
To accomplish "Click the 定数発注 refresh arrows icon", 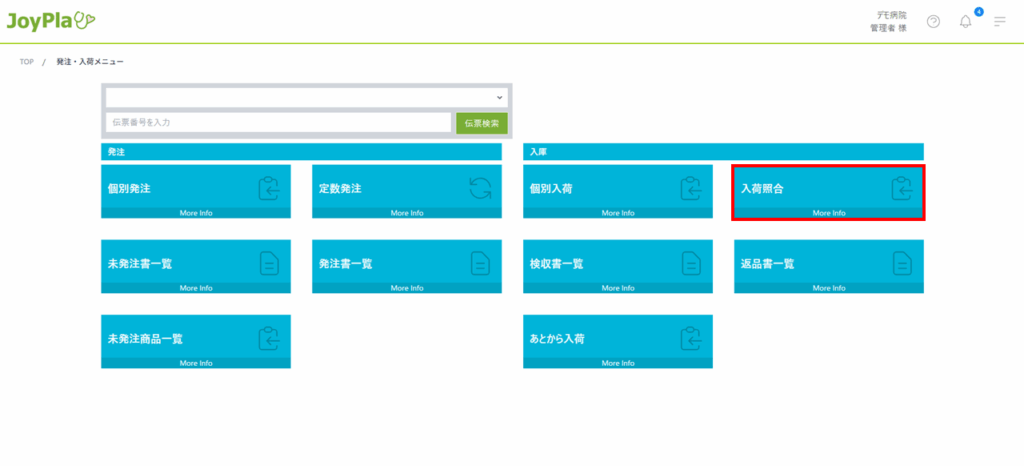I will [480, 187].
